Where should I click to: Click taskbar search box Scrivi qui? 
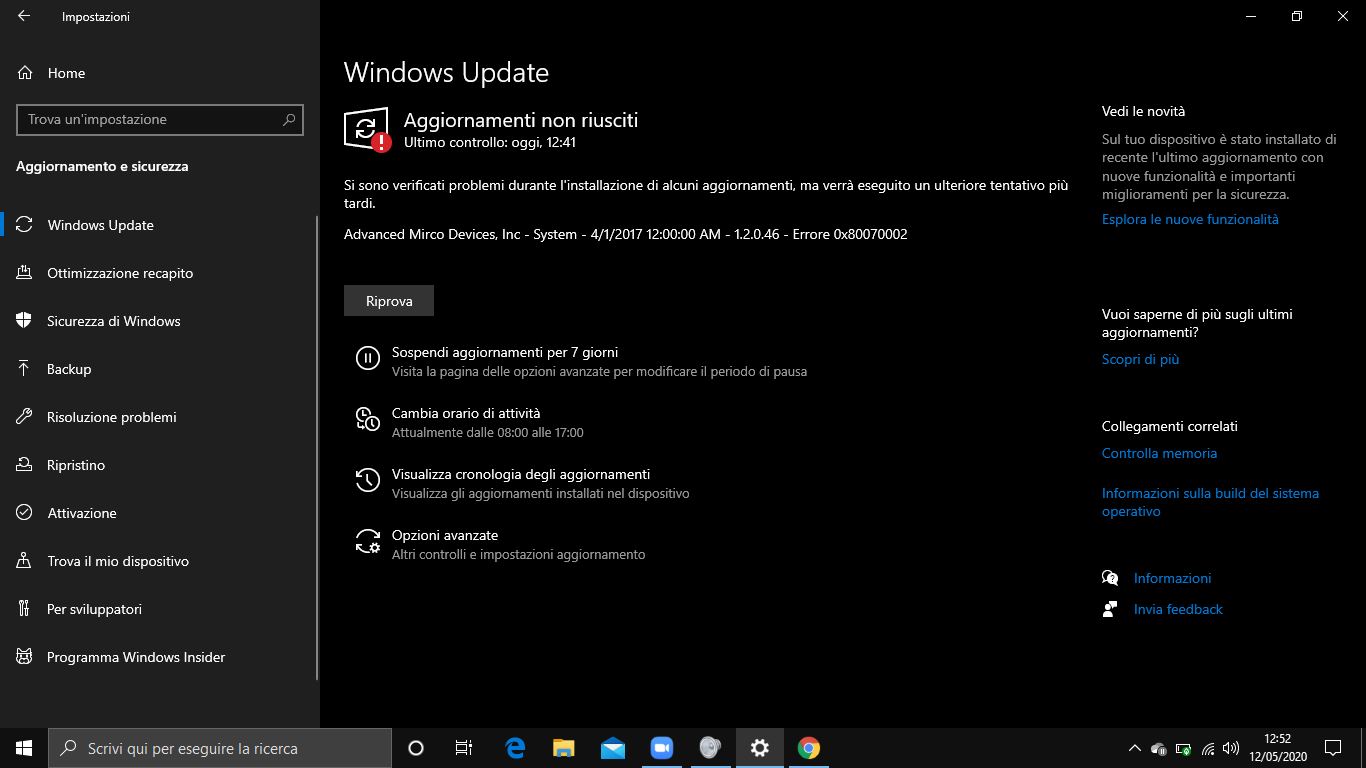coord(220,748)
